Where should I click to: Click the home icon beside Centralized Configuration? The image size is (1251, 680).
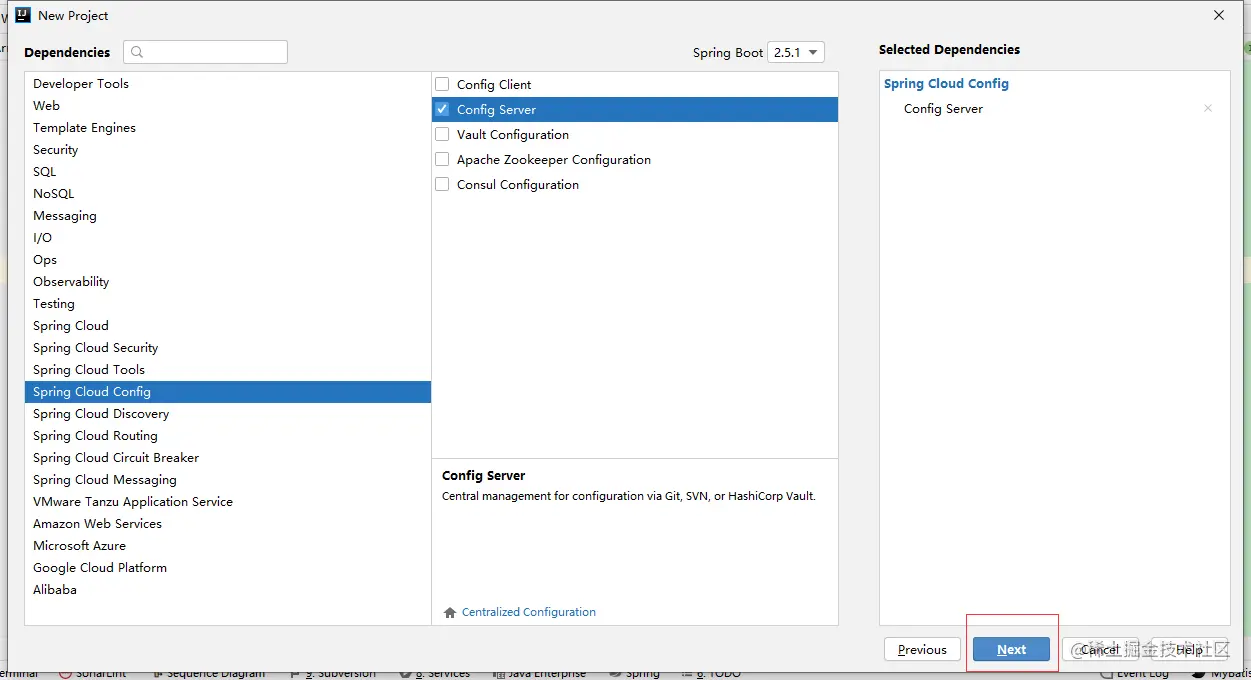(450, 612)
